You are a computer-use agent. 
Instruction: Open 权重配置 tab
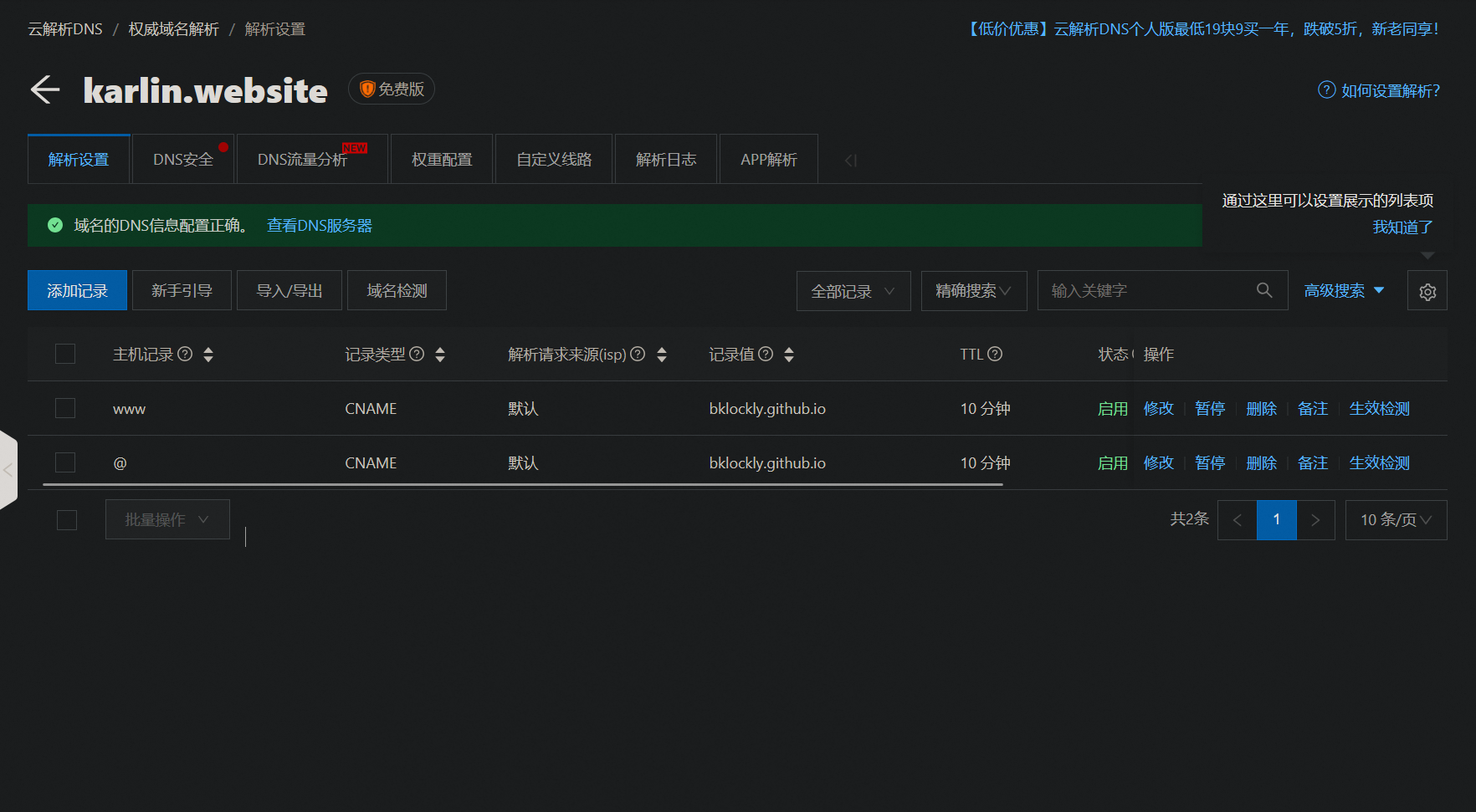tap(442, 159)
